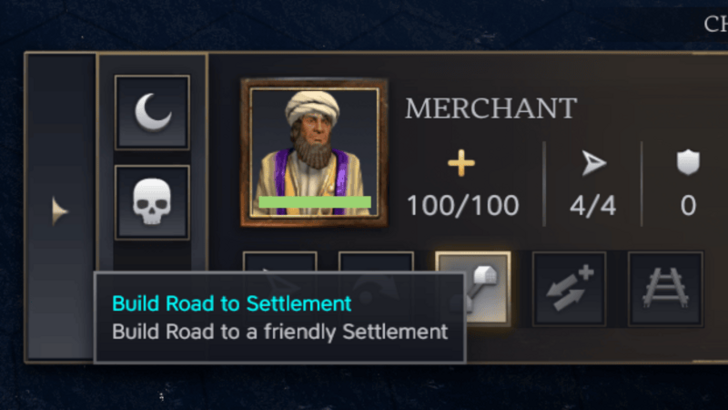
Task: Click the tooltip description about friendly Settlement
Action: pos(279,330)
